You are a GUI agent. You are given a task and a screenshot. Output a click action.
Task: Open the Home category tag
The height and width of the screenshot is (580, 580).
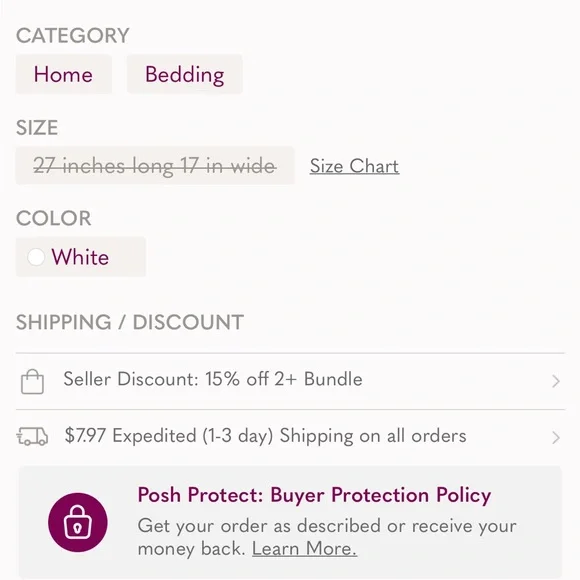pos(64,74)
